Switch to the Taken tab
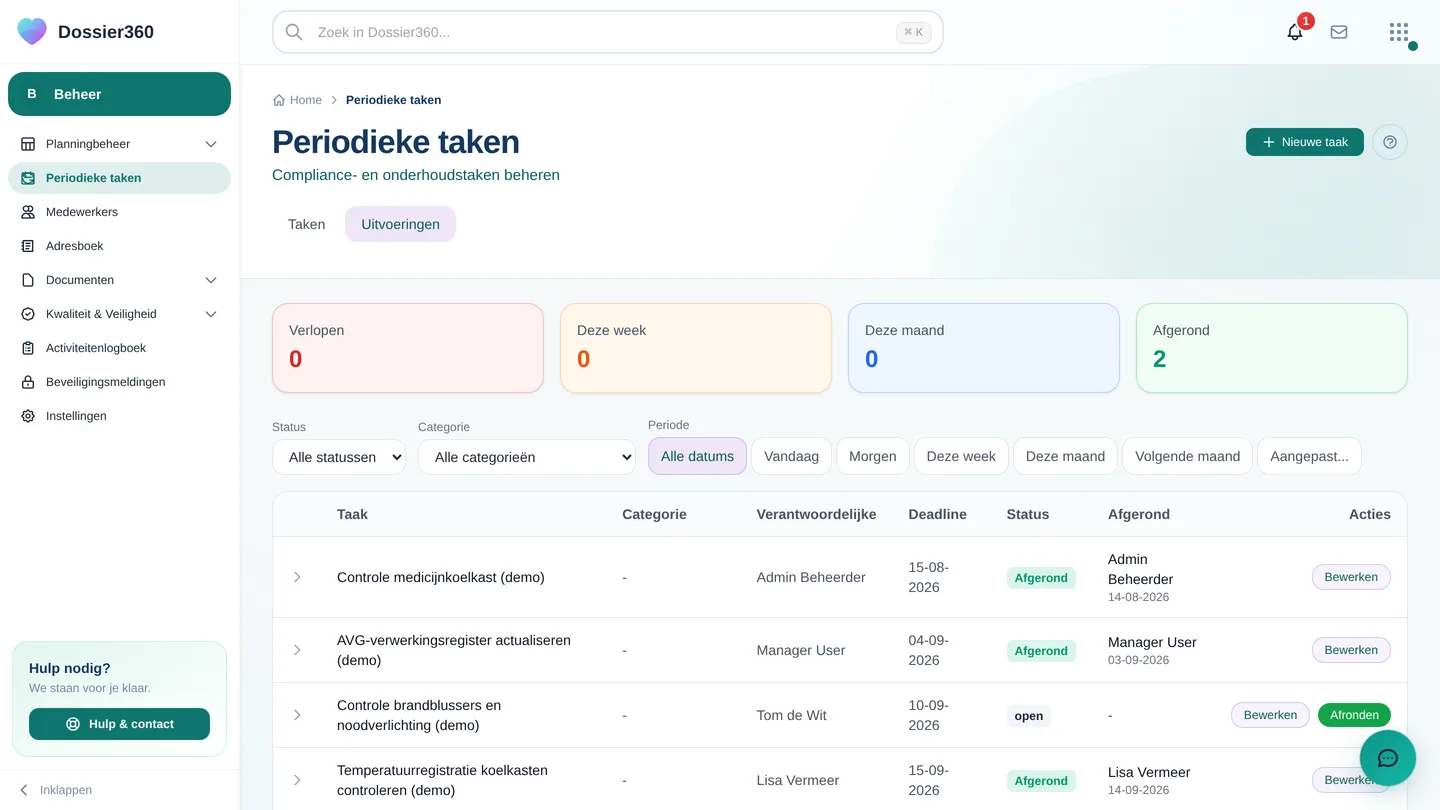Image resolution: width=1440 pixels, height=810 pixels. pyautogui.click(x=306, y=224)
